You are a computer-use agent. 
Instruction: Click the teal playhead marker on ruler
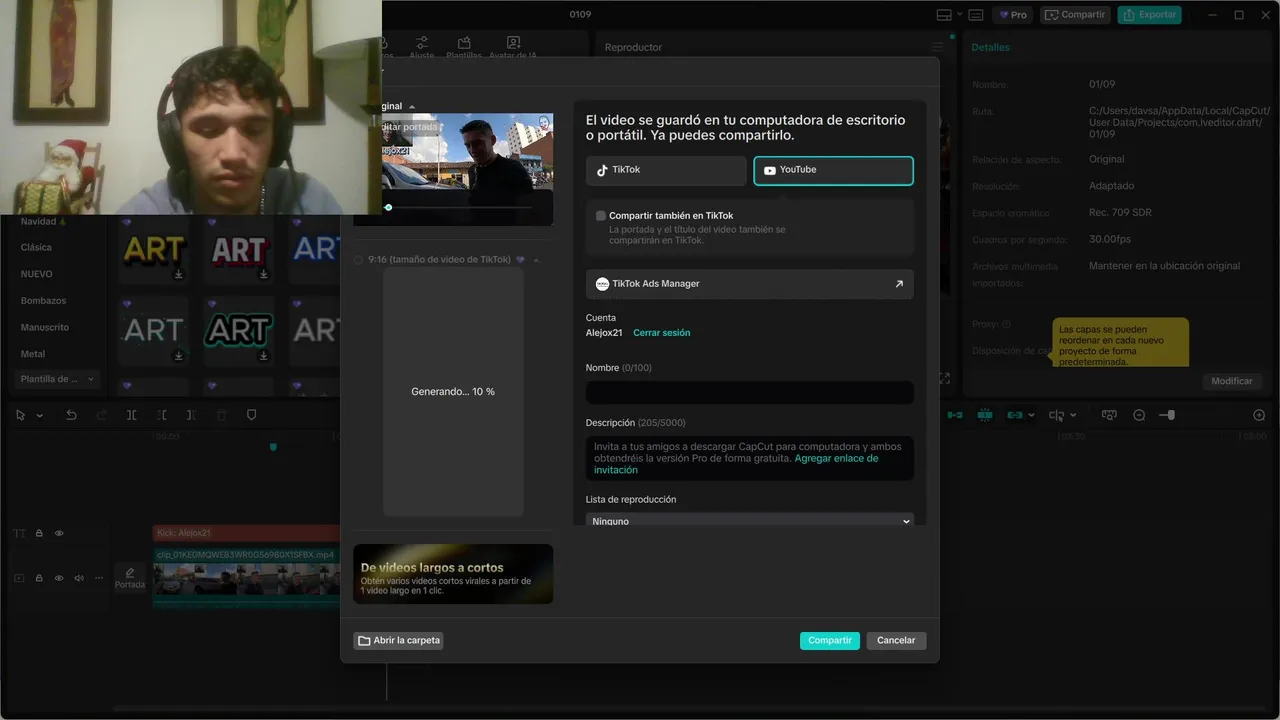pyautogui.click(x=273, y=446)
